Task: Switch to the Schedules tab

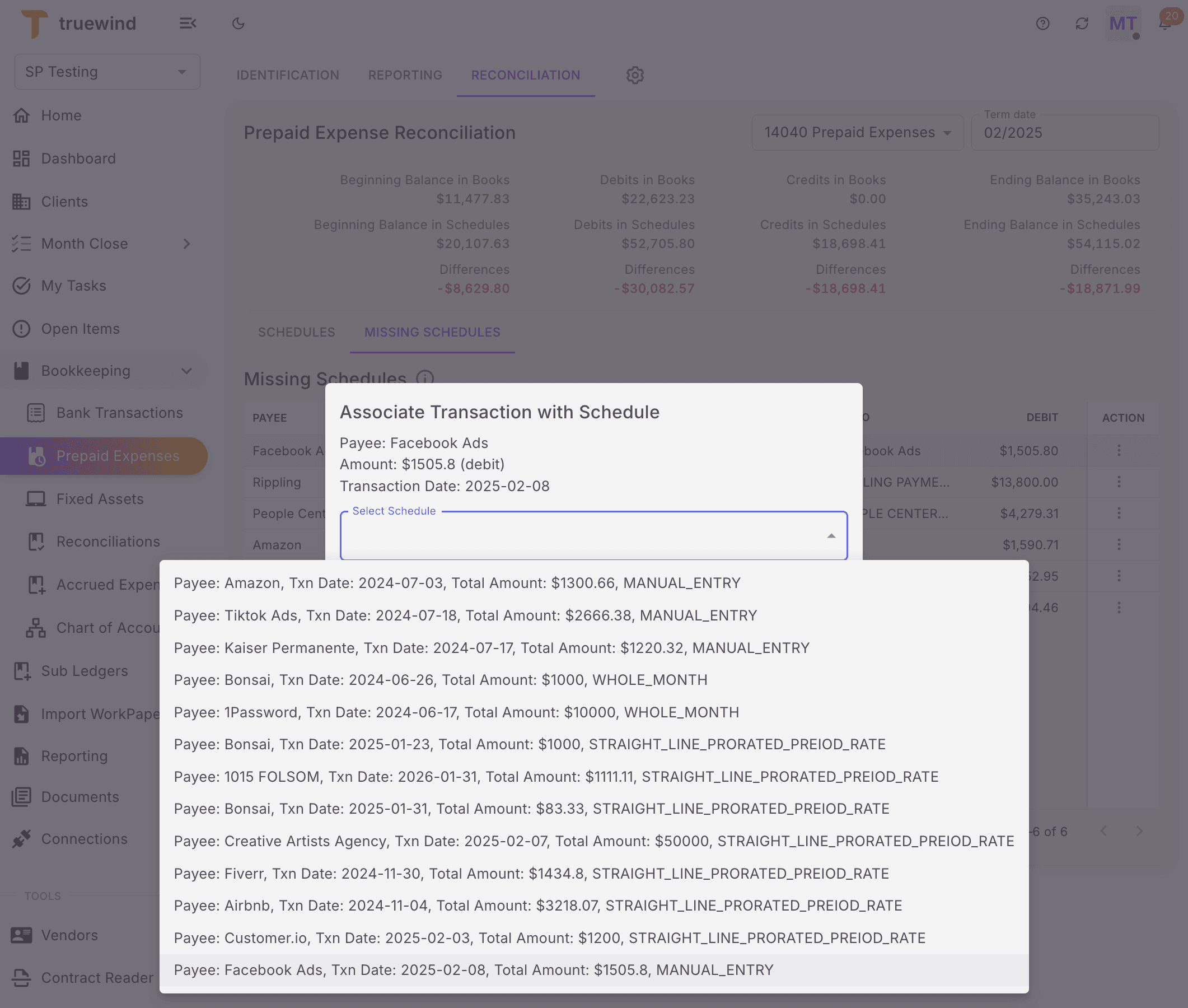Action: coord(296,332)
